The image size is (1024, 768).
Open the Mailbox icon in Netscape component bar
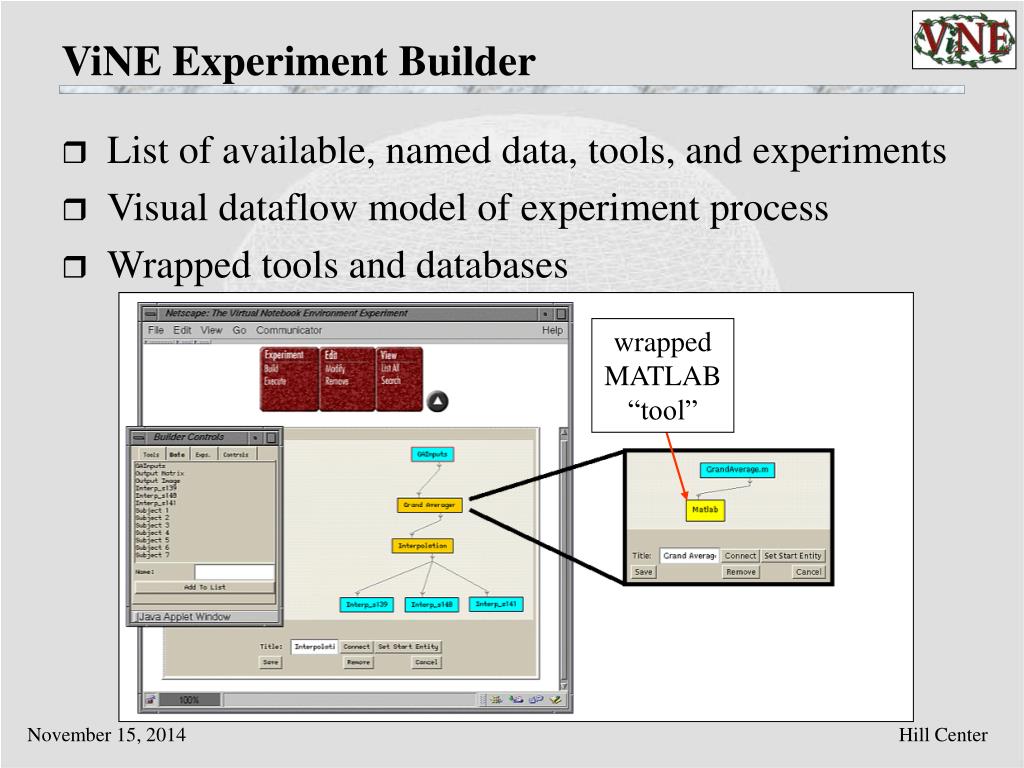click(x=516, y=699)
